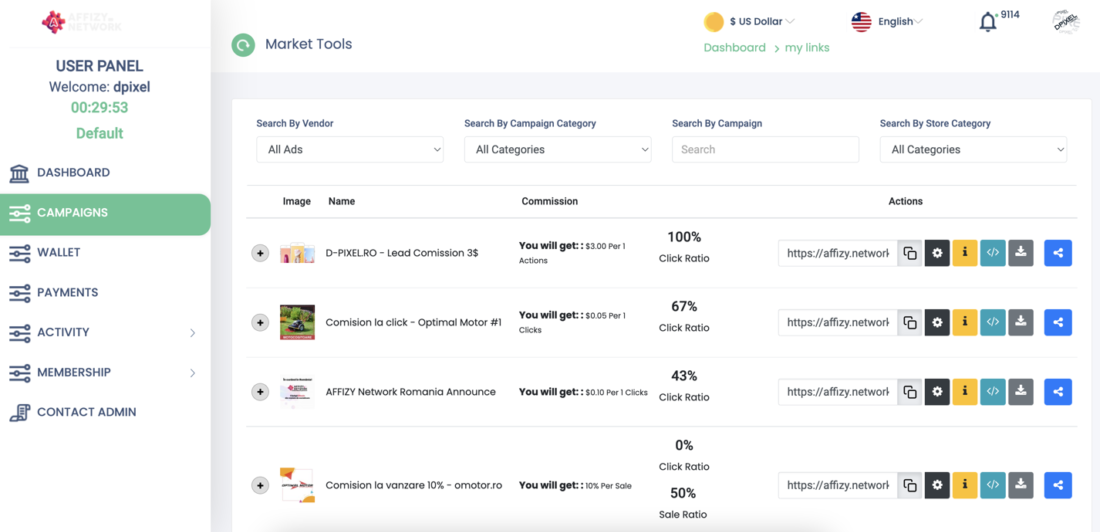Download assets for Optimal Motor #1 campaign

click(1021, 323)
